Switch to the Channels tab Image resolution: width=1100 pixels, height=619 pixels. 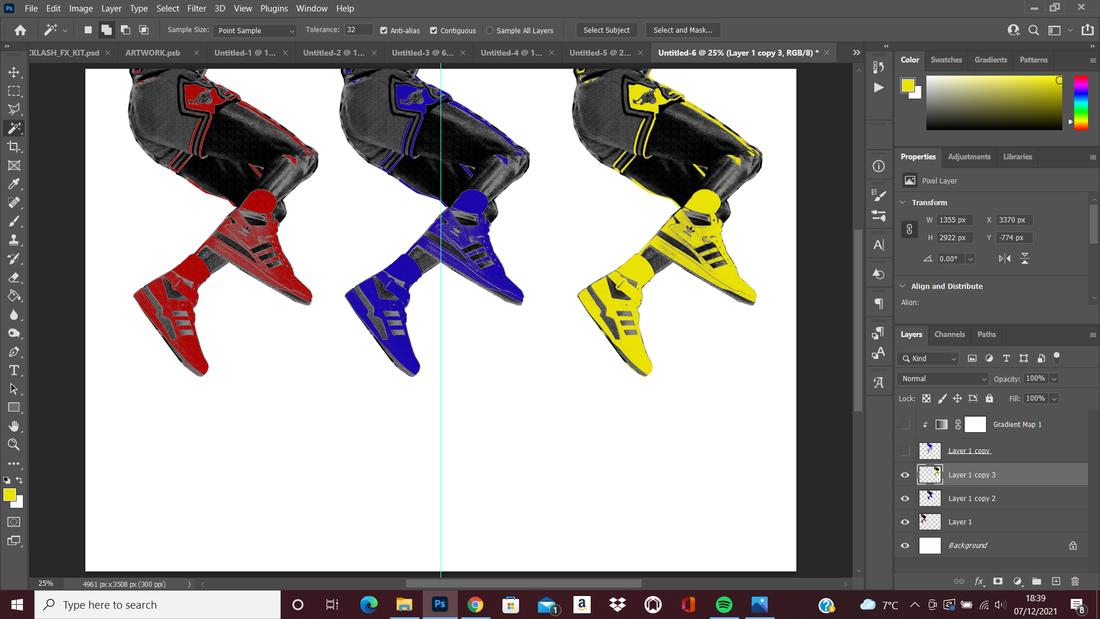pyautogui.click(x=949, y=335)
